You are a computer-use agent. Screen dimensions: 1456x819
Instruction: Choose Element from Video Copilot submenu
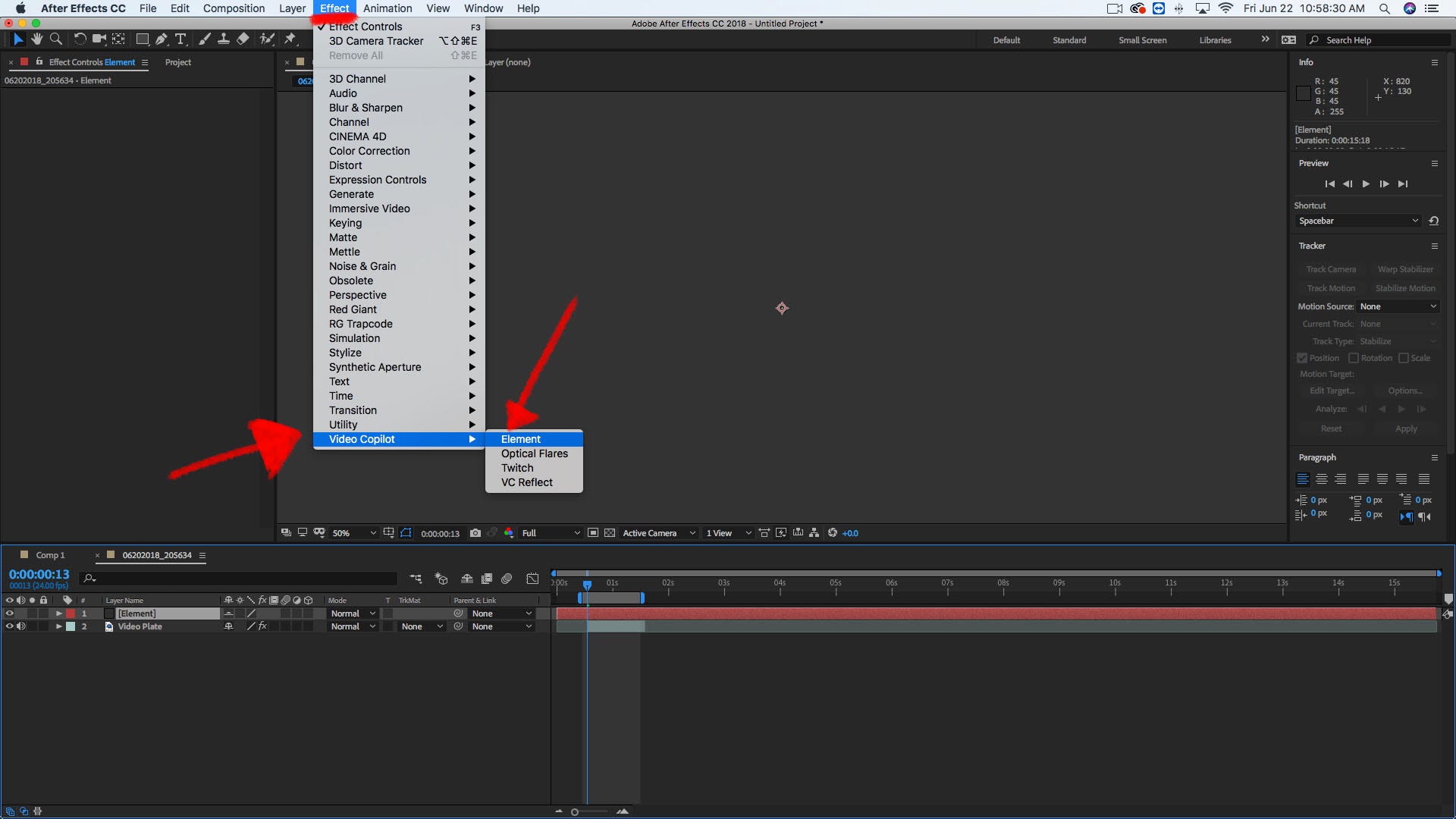tap(534, 439)
